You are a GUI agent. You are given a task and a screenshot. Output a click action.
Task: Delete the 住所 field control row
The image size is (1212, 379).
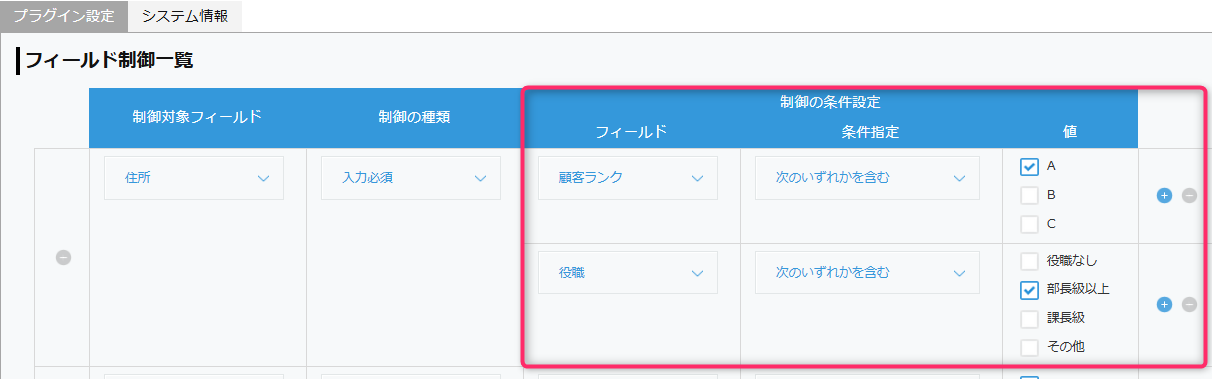(x=63, y=257)
